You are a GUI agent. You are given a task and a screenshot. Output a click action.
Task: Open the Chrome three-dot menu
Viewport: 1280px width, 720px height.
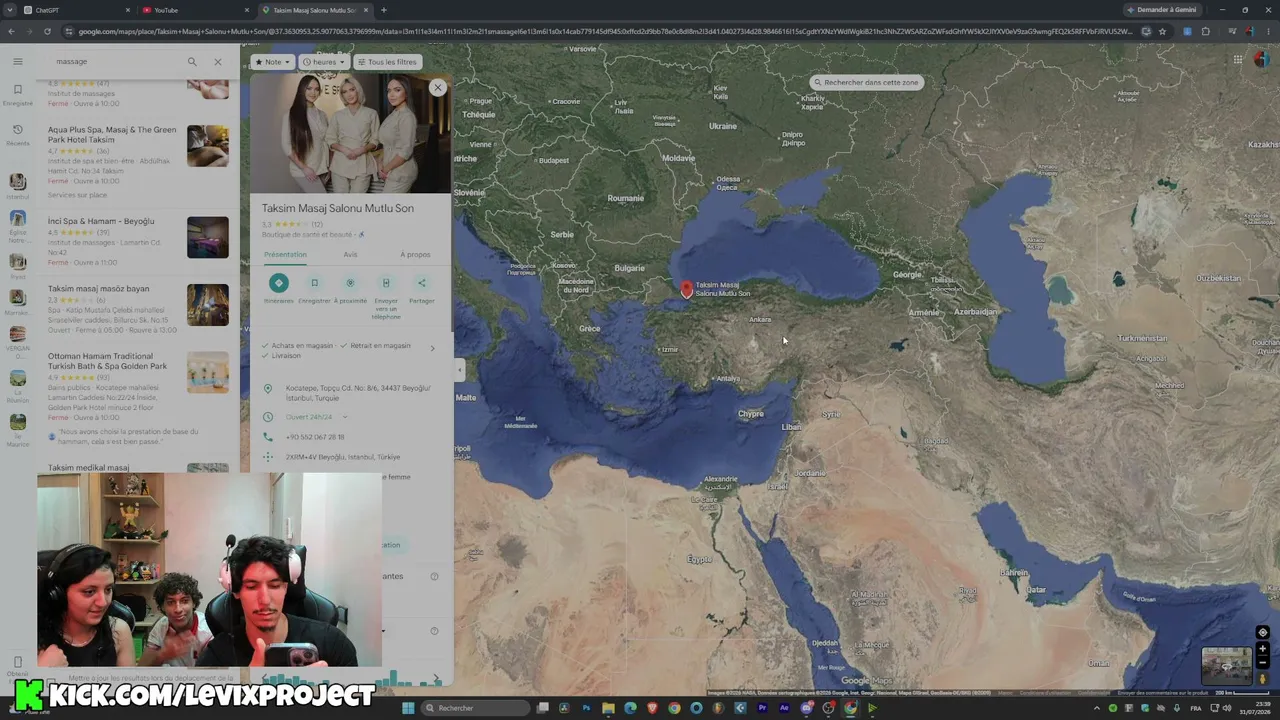click(x=1269, y=31)
